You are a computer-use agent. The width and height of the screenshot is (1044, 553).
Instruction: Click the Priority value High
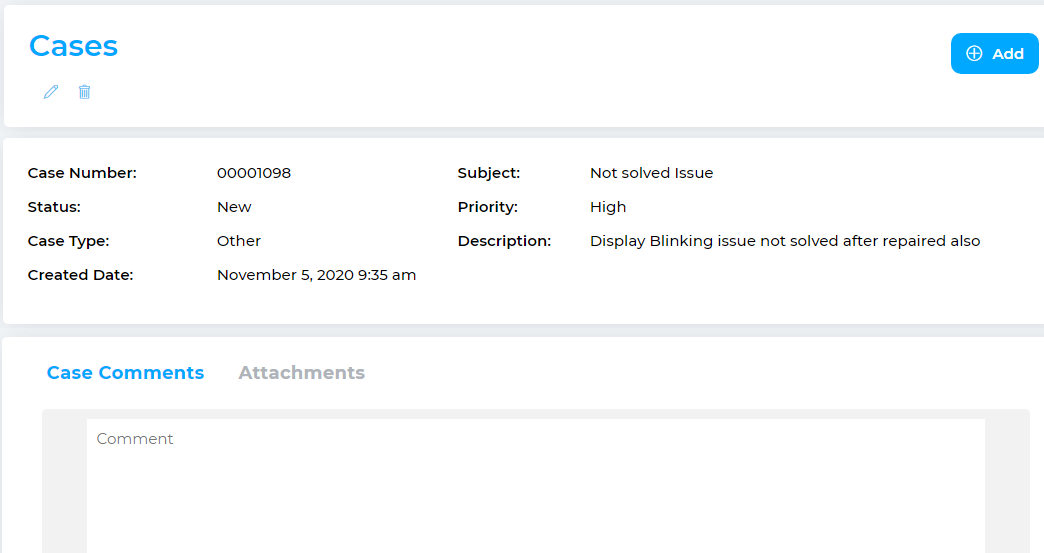click(608, 207)
